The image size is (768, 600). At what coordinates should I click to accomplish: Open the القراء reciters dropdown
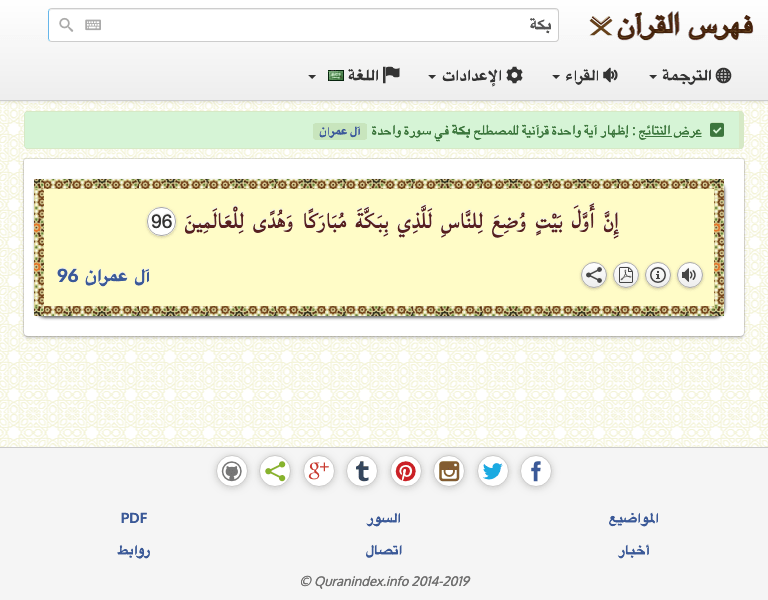click(585, 75)
